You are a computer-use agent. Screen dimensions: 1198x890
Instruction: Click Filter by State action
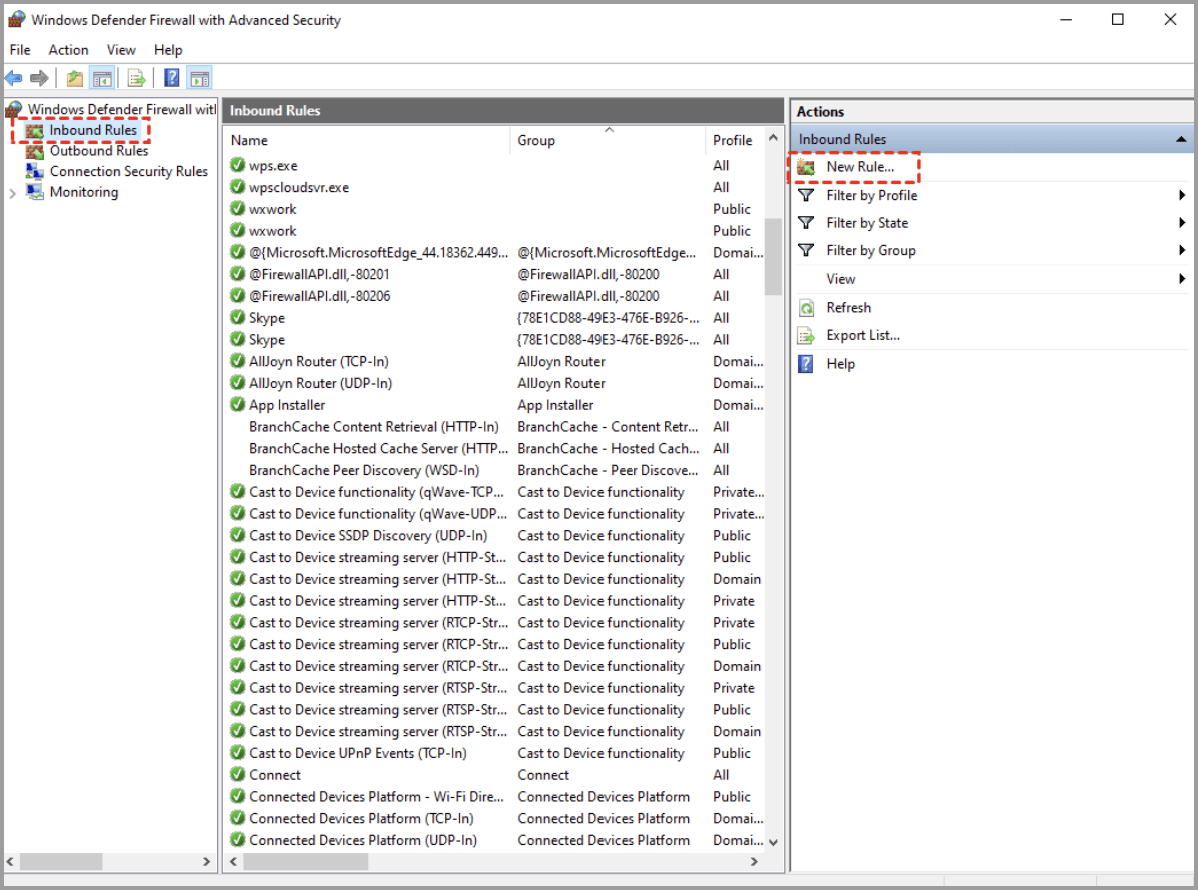pos(867,223)
